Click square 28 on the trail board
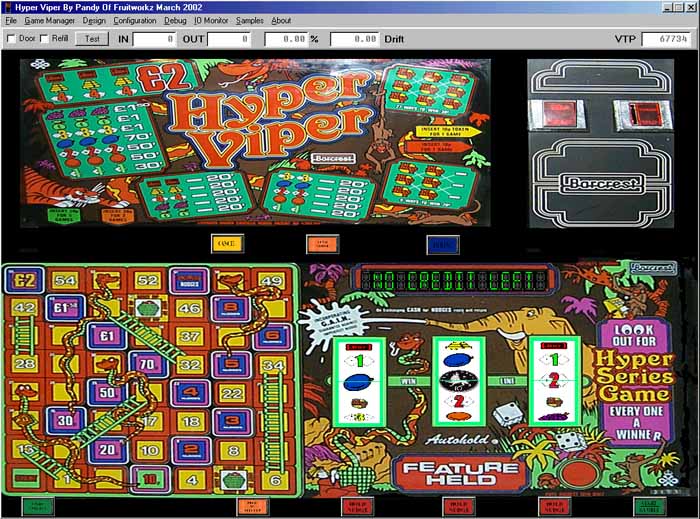 (x=23, y=364)
